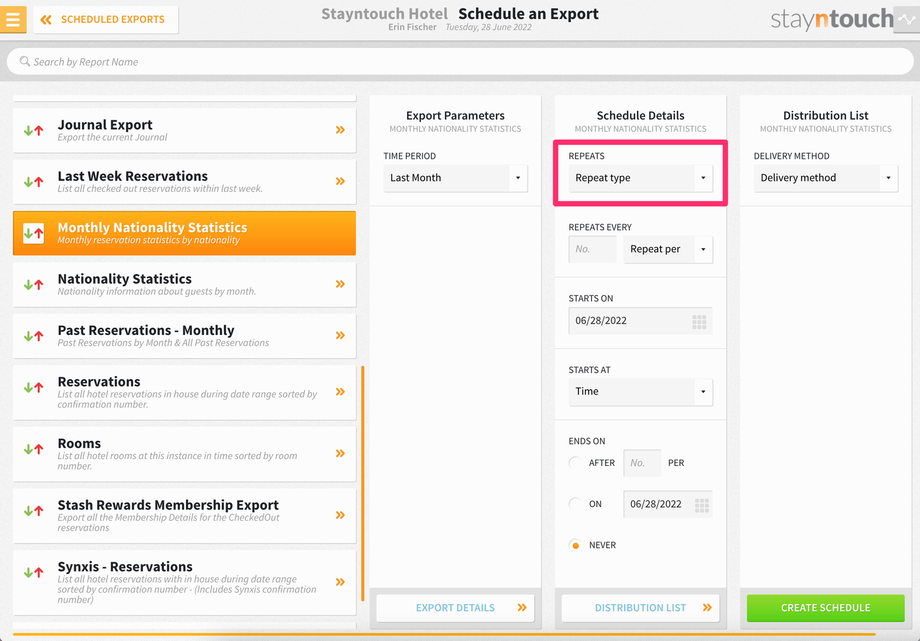This screenshot has height=641, width=920.
Task: Focus the Search by Report Name field
Action: click(x=459, y=62)
